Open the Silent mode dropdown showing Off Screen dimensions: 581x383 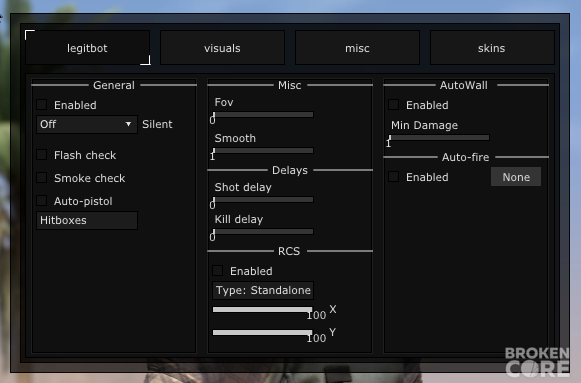click(x=87, y=124)
